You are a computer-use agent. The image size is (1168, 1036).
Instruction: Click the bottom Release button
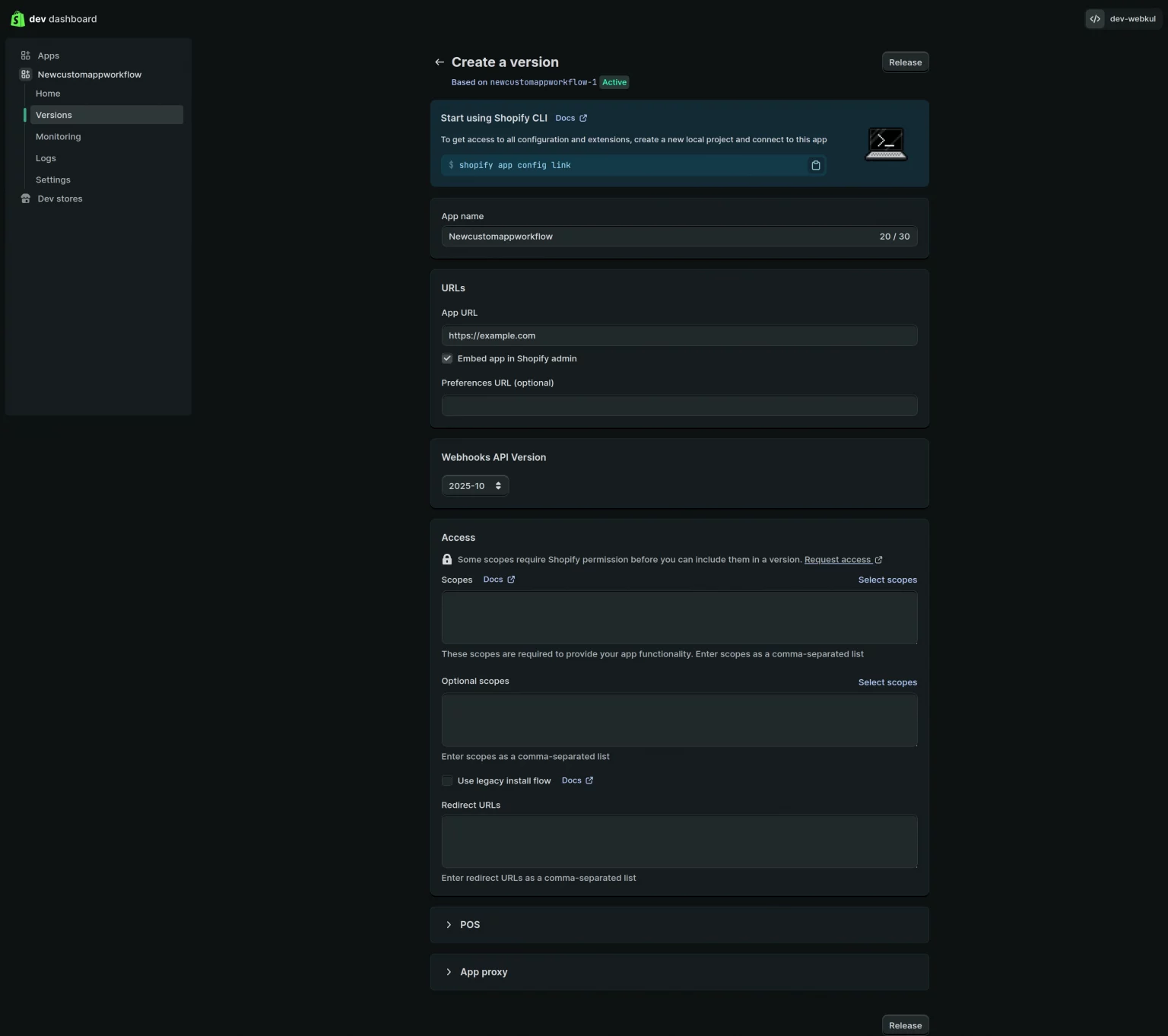pyautogui.click(x=906, y=1025)
